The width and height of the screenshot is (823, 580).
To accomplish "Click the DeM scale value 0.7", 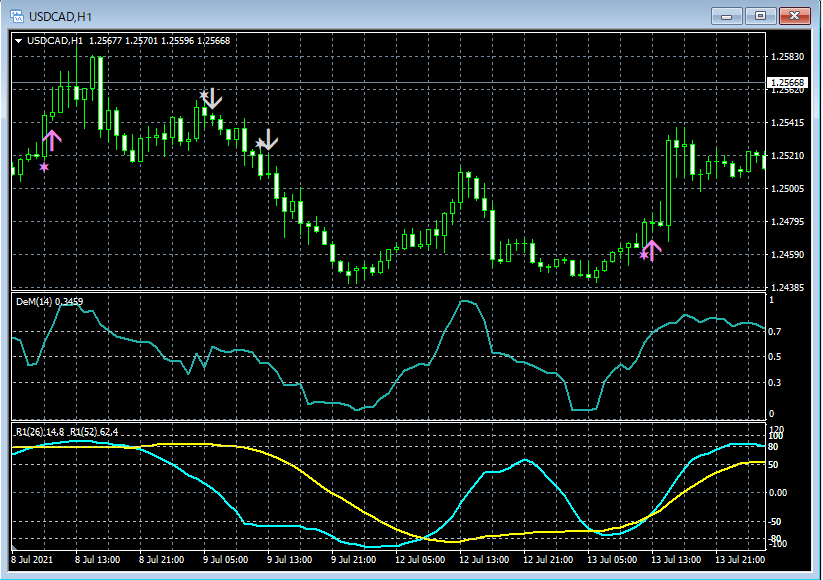I will click(x=775, y=332).
